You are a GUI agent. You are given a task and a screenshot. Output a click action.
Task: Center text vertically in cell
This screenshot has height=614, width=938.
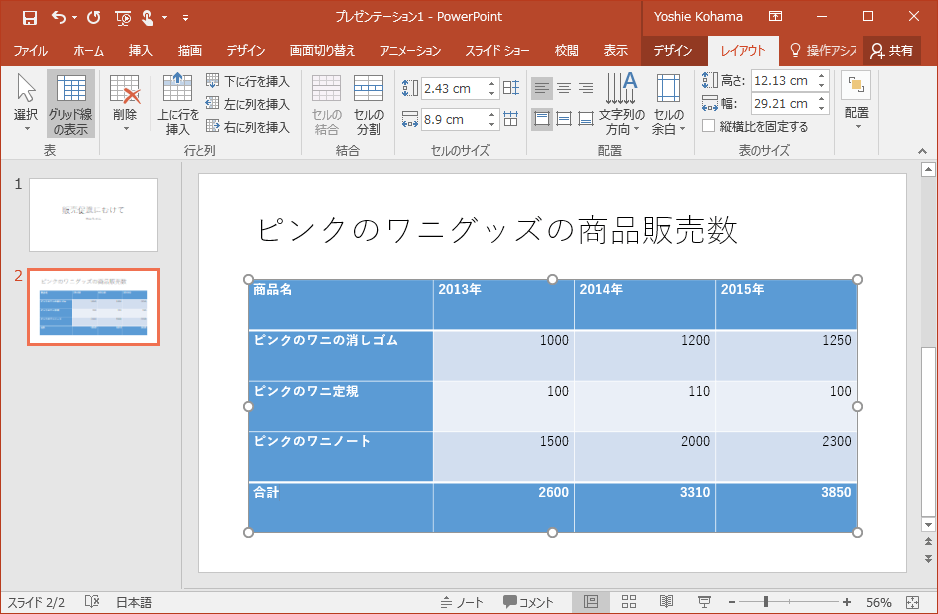564,118
